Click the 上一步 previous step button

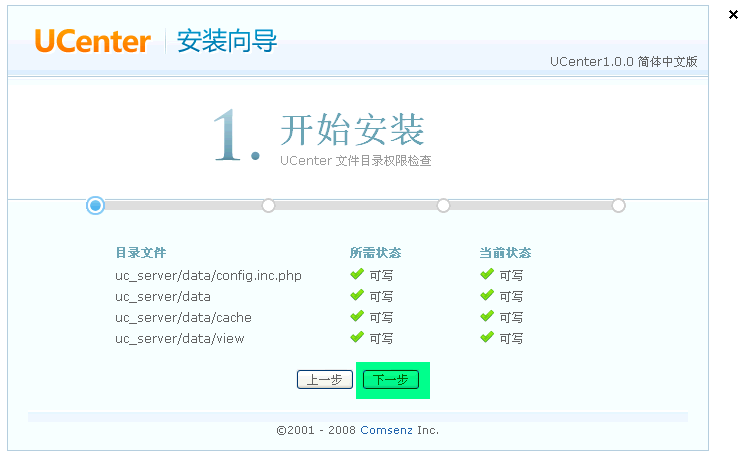pyautogui.click(x=325, y=380)
